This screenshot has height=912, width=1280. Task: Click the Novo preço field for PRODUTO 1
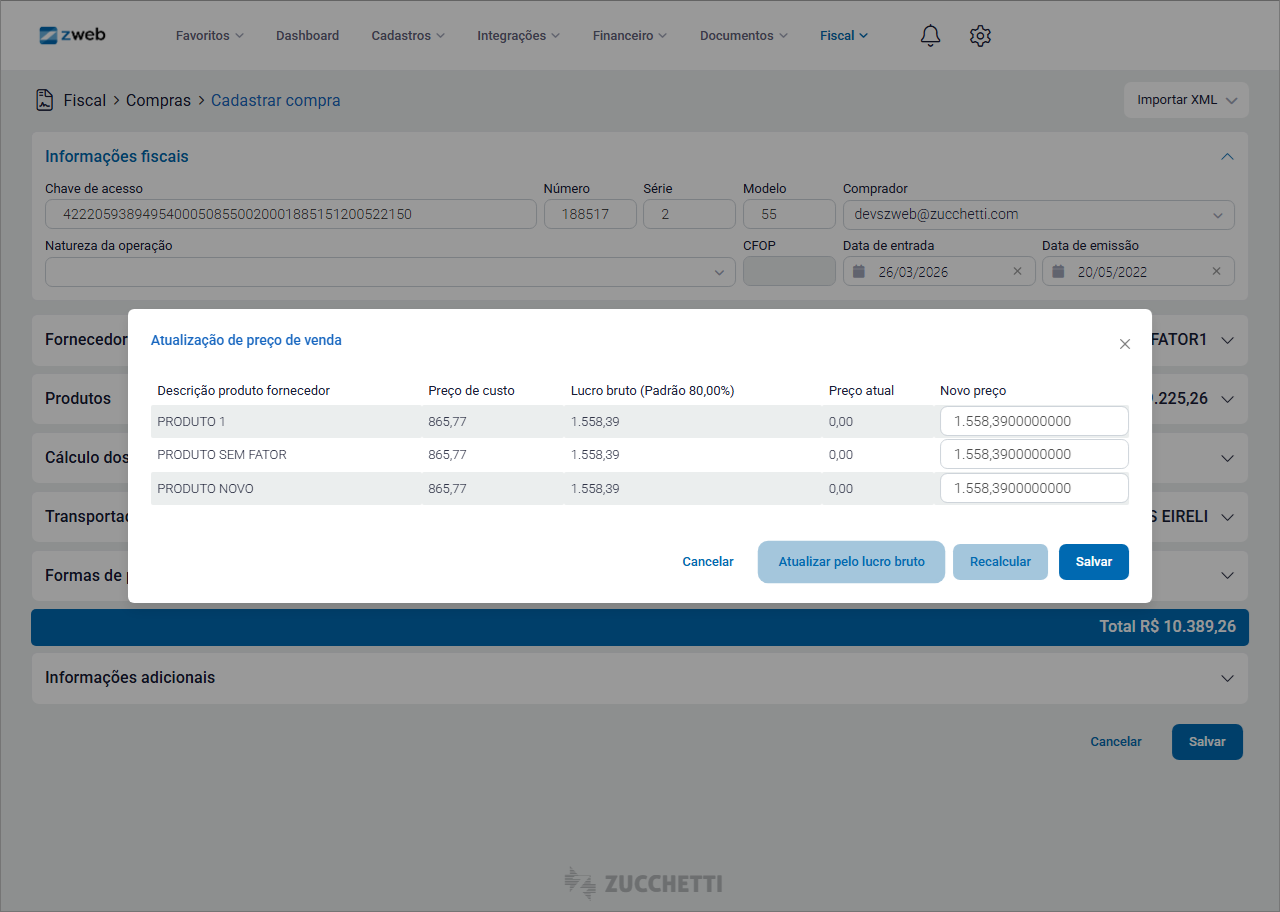[1034, 421]
